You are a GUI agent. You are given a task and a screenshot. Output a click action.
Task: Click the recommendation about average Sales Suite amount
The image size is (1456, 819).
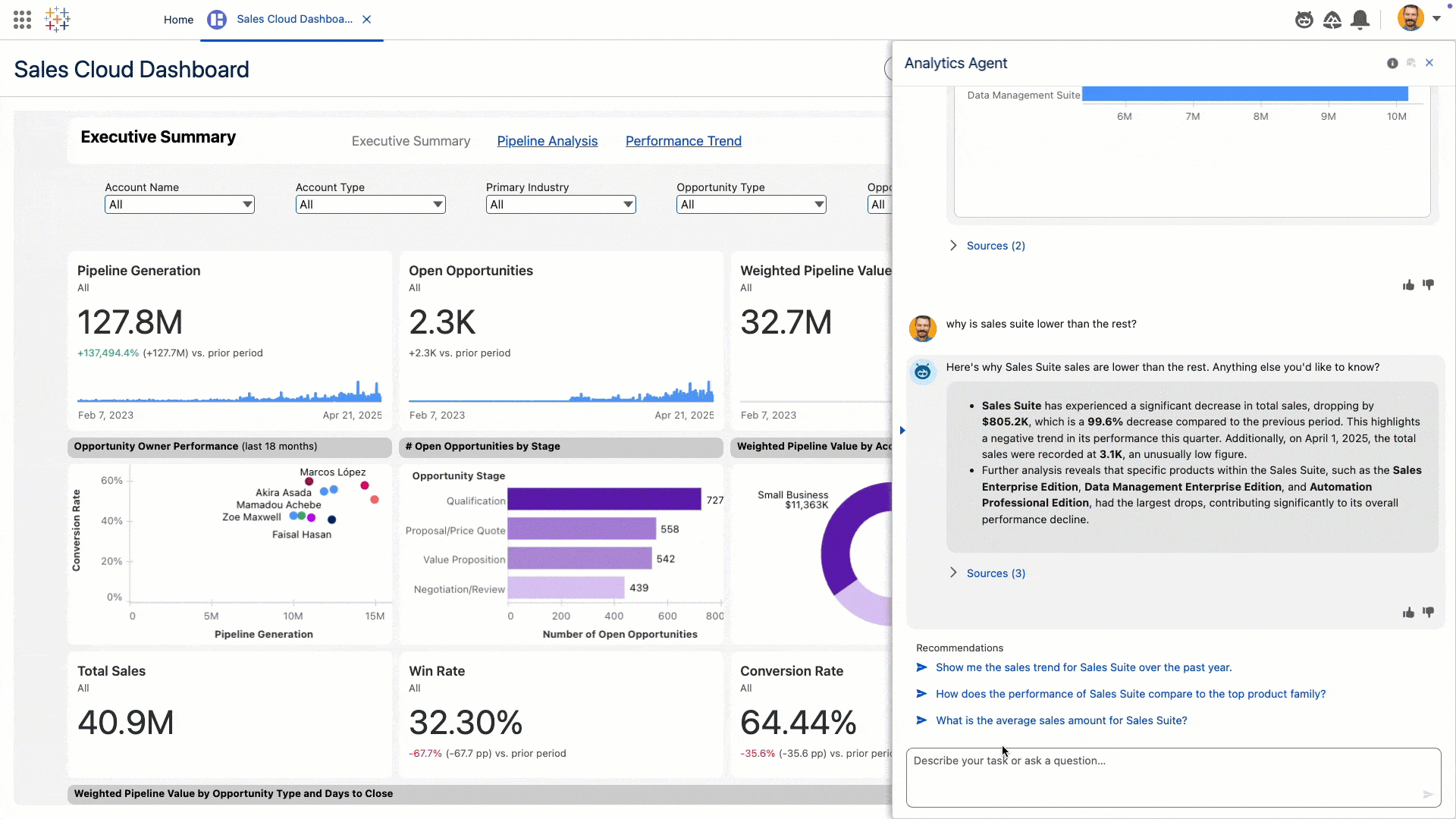pos(1061,720)
